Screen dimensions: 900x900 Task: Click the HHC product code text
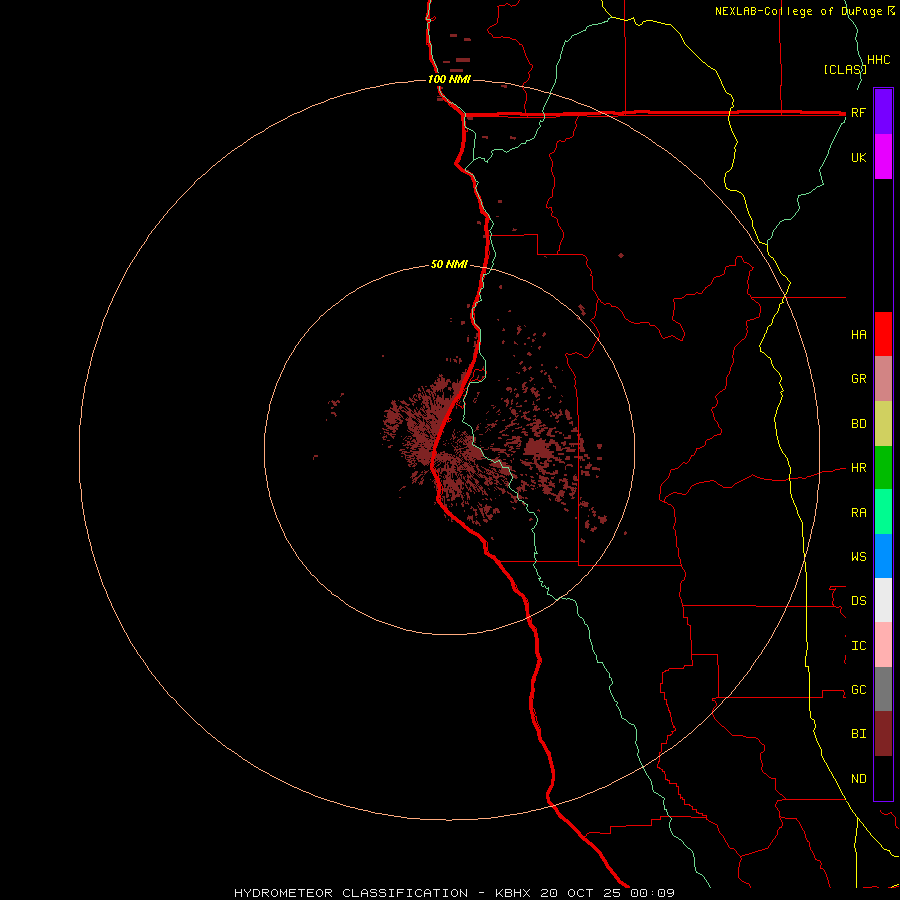[878, 60]
